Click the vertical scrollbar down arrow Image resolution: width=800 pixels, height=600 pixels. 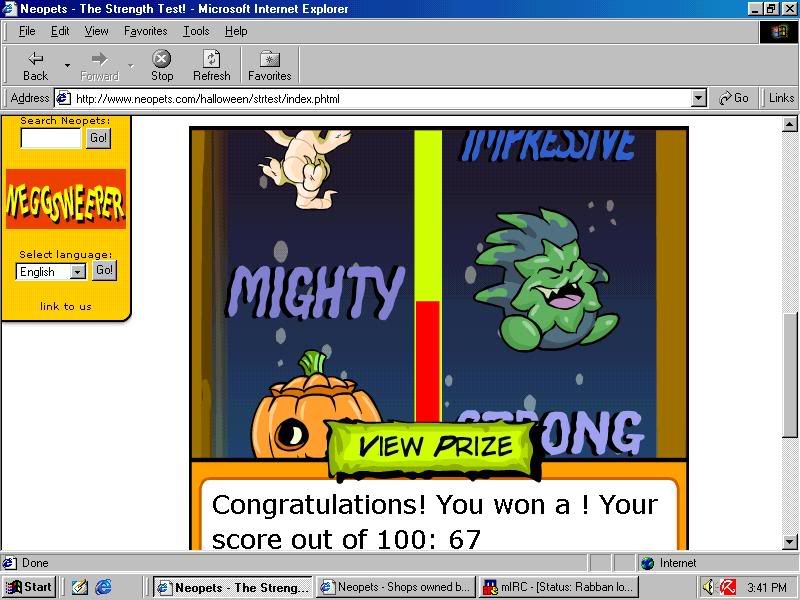[789, 541]
